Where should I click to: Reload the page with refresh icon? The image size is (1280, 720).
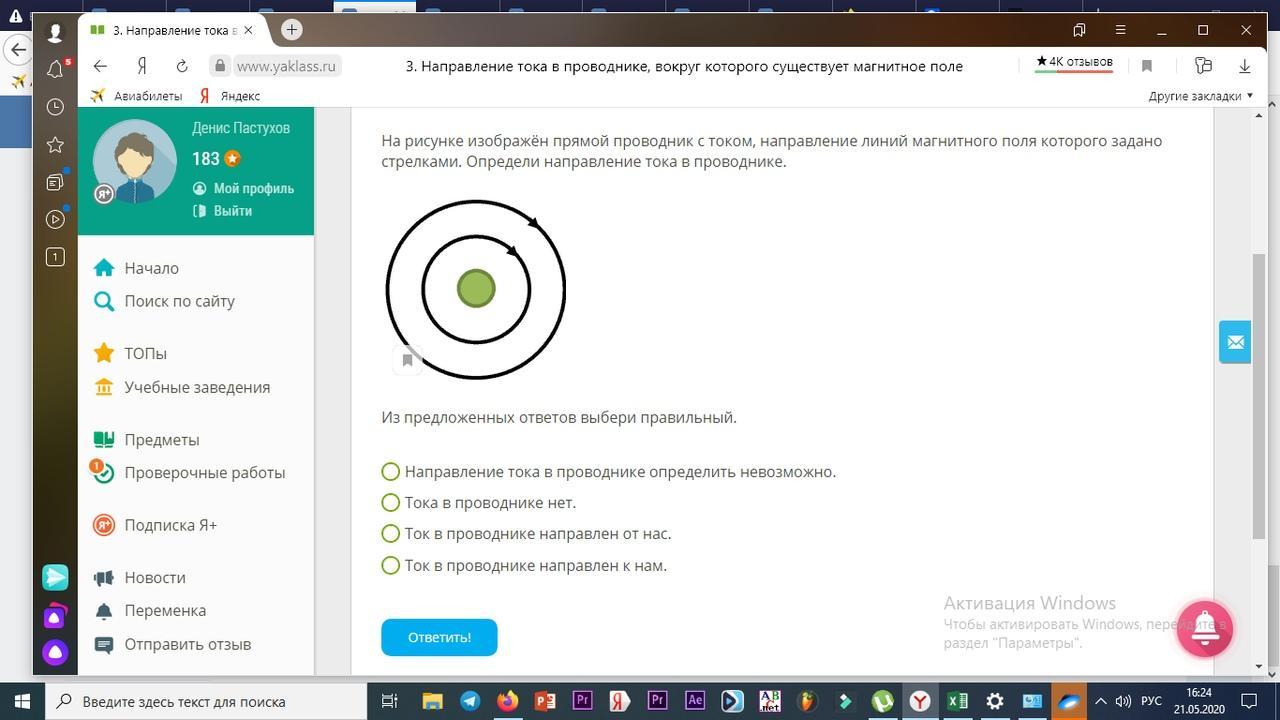click(182, 66)
